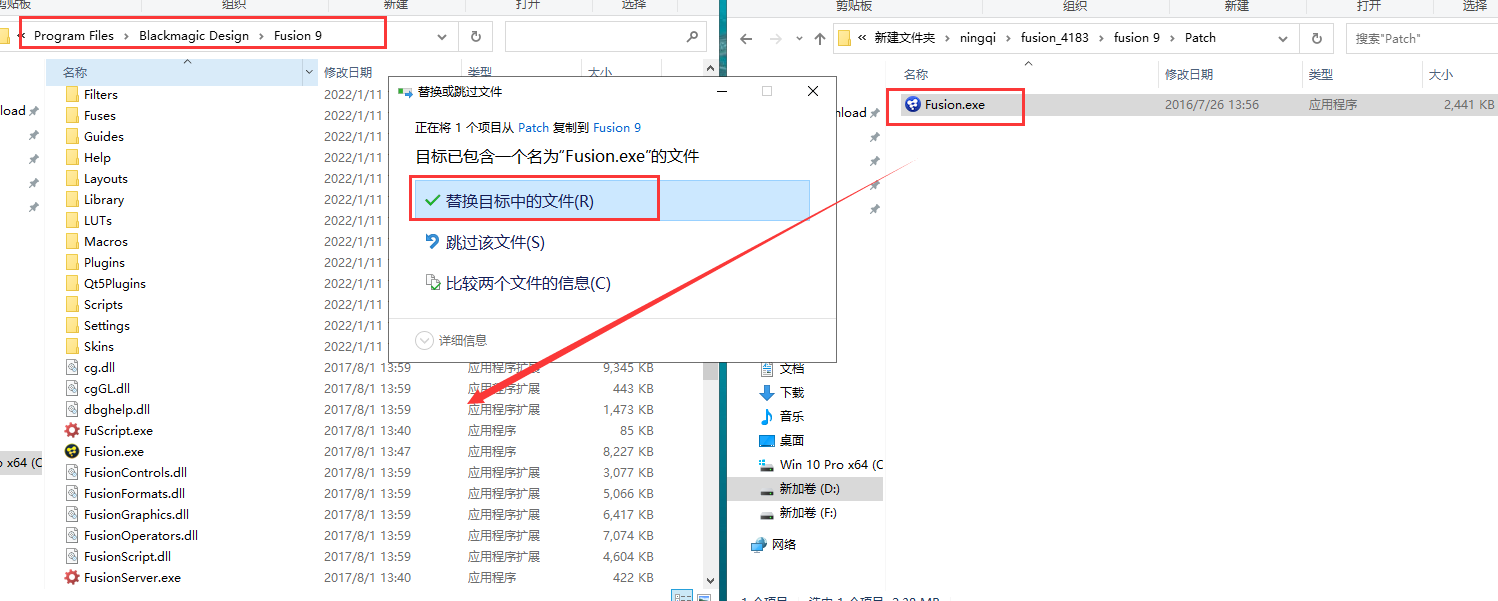Open the 名称 column filter dropdown arrow
The height and width of the screenshot is (601, 1498).
309,73
